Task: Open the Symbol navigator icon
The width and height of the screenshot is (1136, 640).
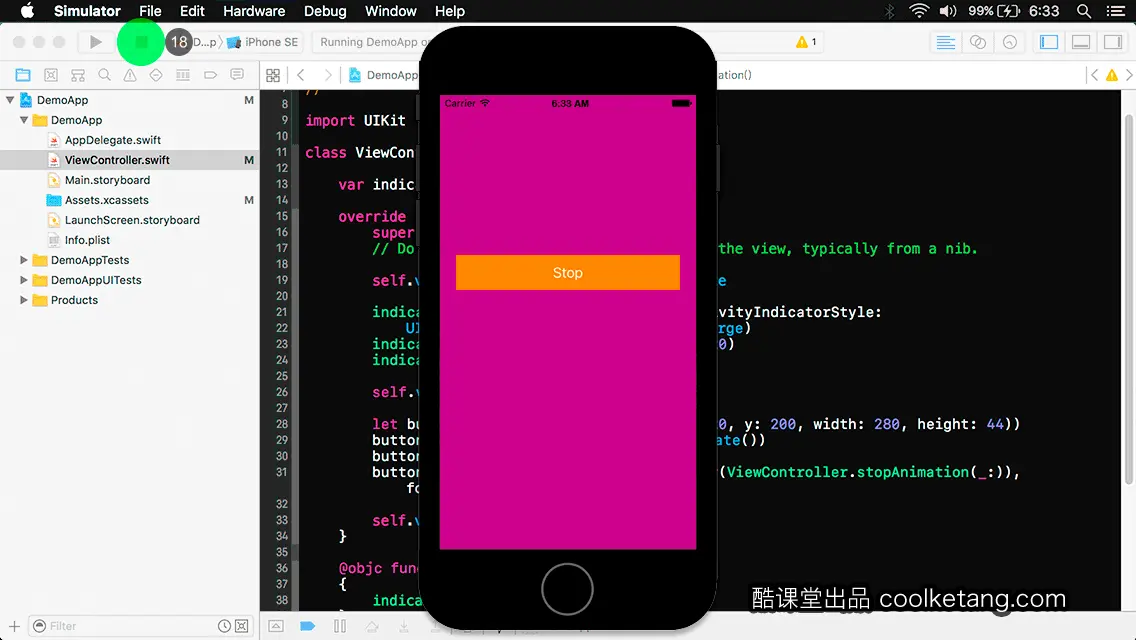Action: click(78, 75)
